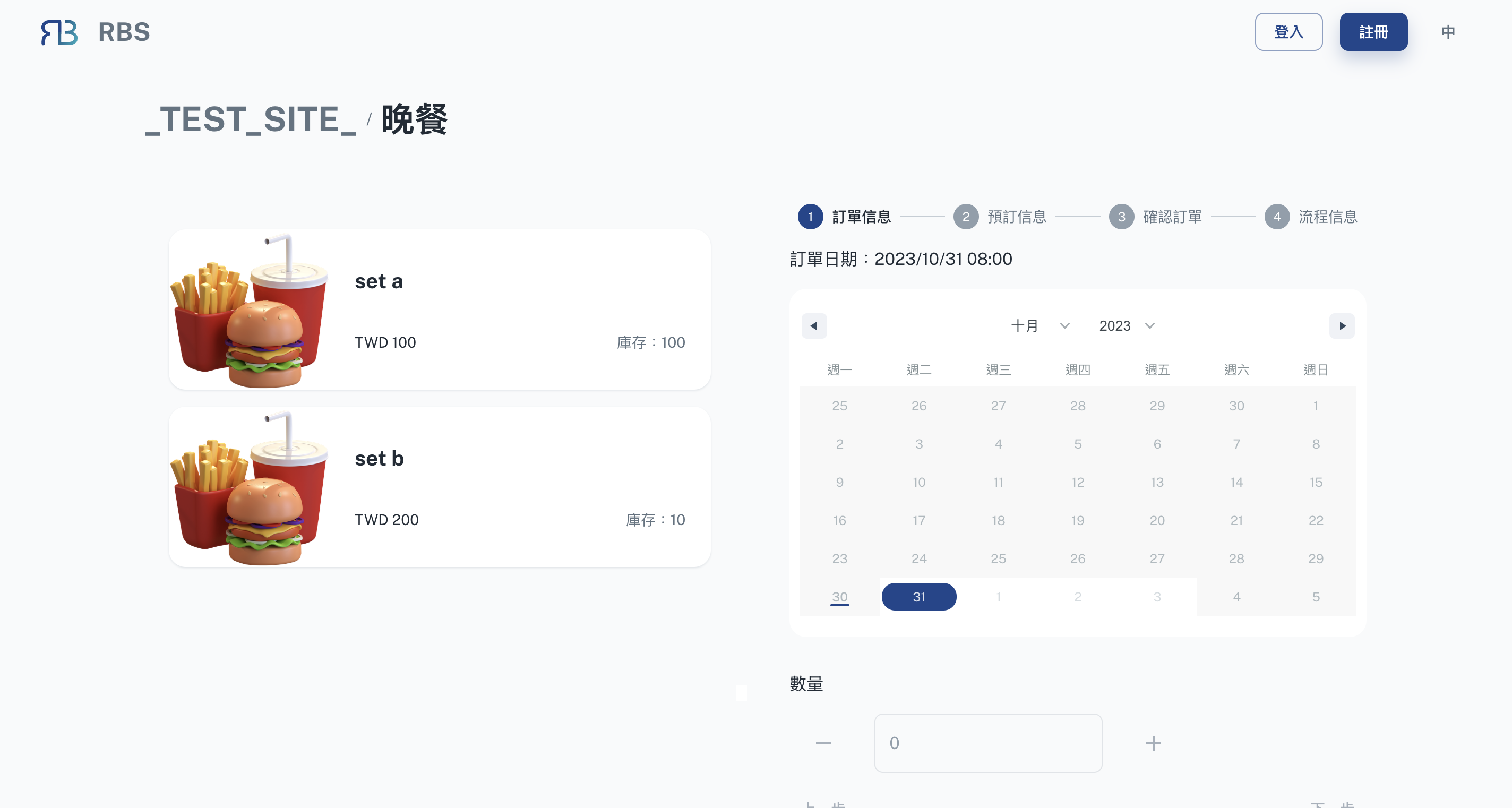Screen dimensions: 1512x808
Task: Go to next month with right arrow
Action: tap(1342, 325)
